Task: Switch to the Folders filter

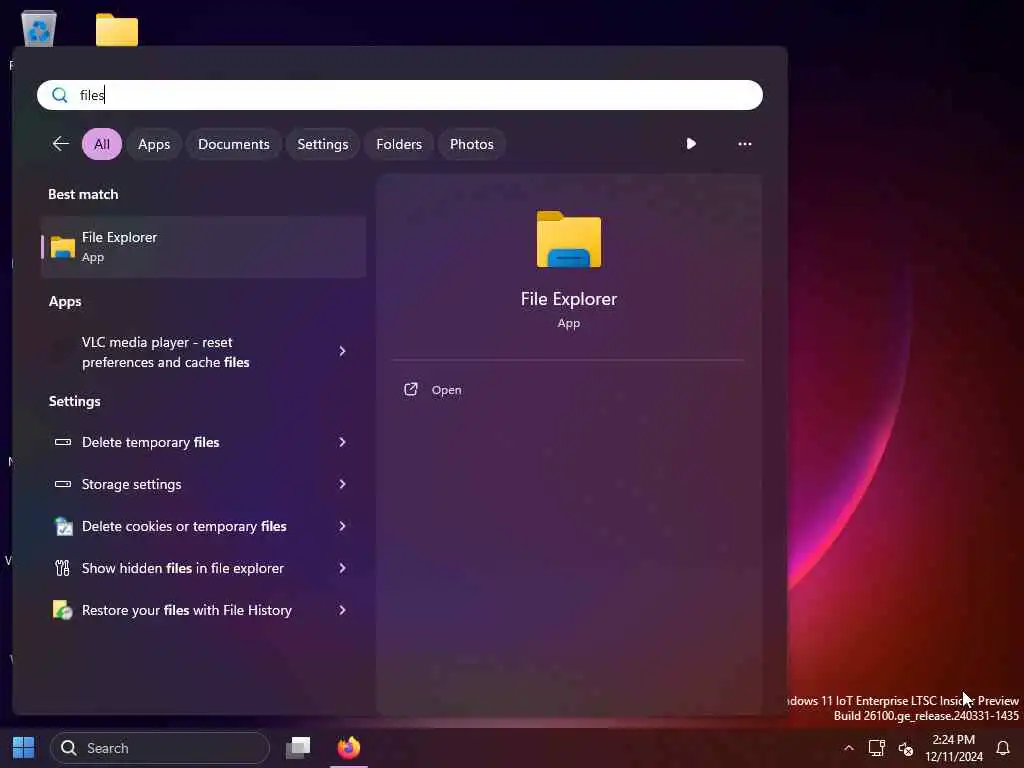Action: click(399, 144)
